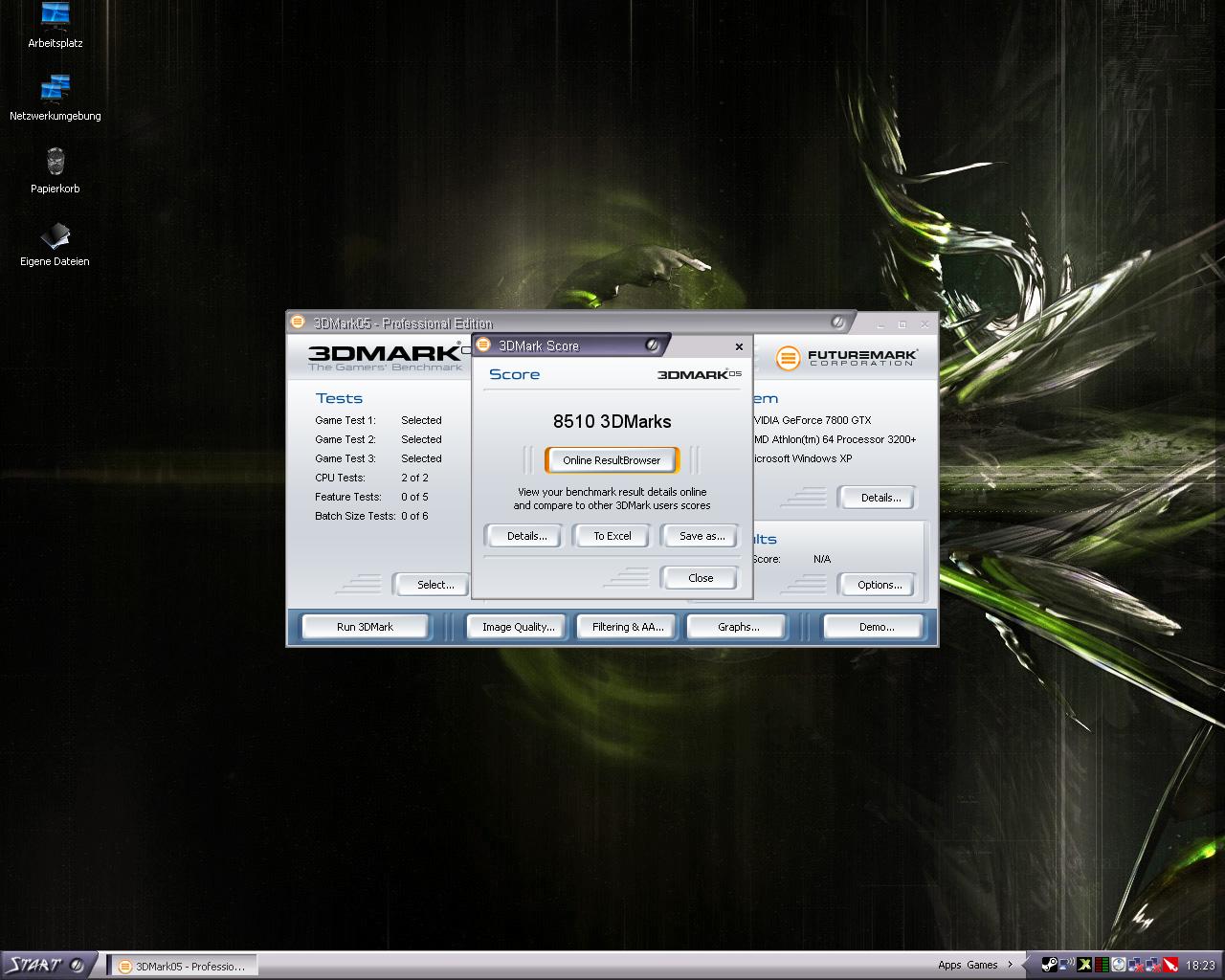
Task: Open the Papierkorb recycle bin icon
Action: 55,170
